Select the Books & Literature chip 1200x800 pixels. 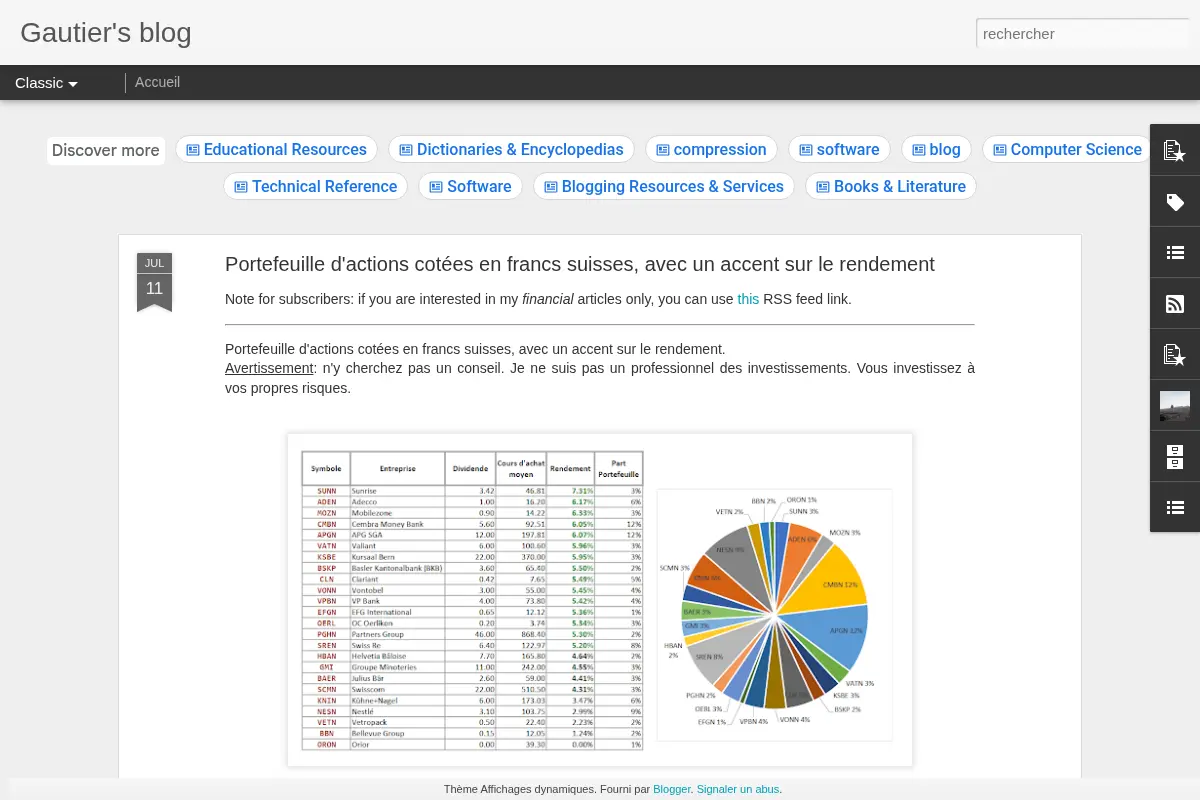(x=891, y=187)
